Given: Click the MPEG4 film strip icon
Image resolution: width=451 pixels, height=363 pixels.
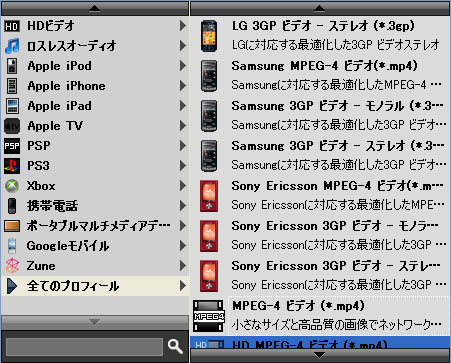Looking at the screenshot, I should click(x=209, y=316).
